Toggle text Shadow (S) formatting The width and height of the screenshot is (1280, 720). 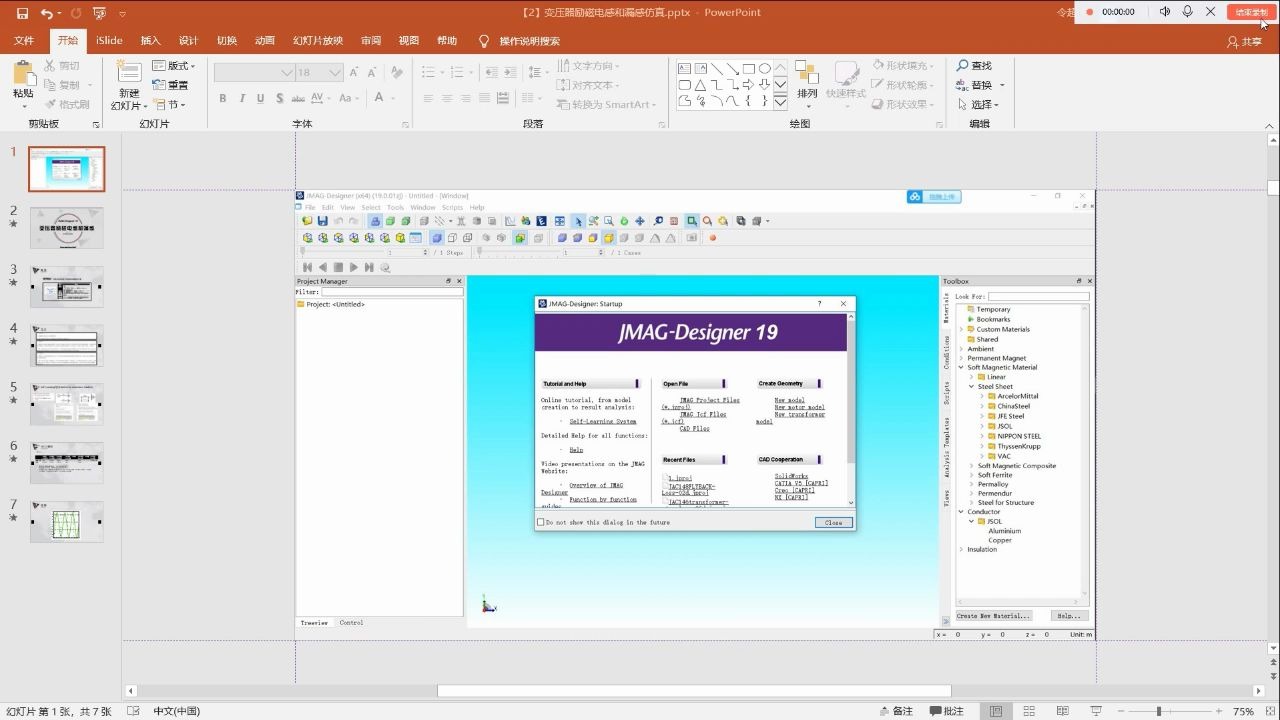pyautogui.click(x=279, y=98)
